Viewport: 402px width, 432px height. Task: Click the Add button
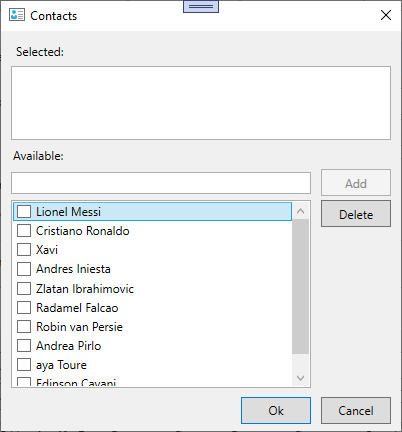356,183
